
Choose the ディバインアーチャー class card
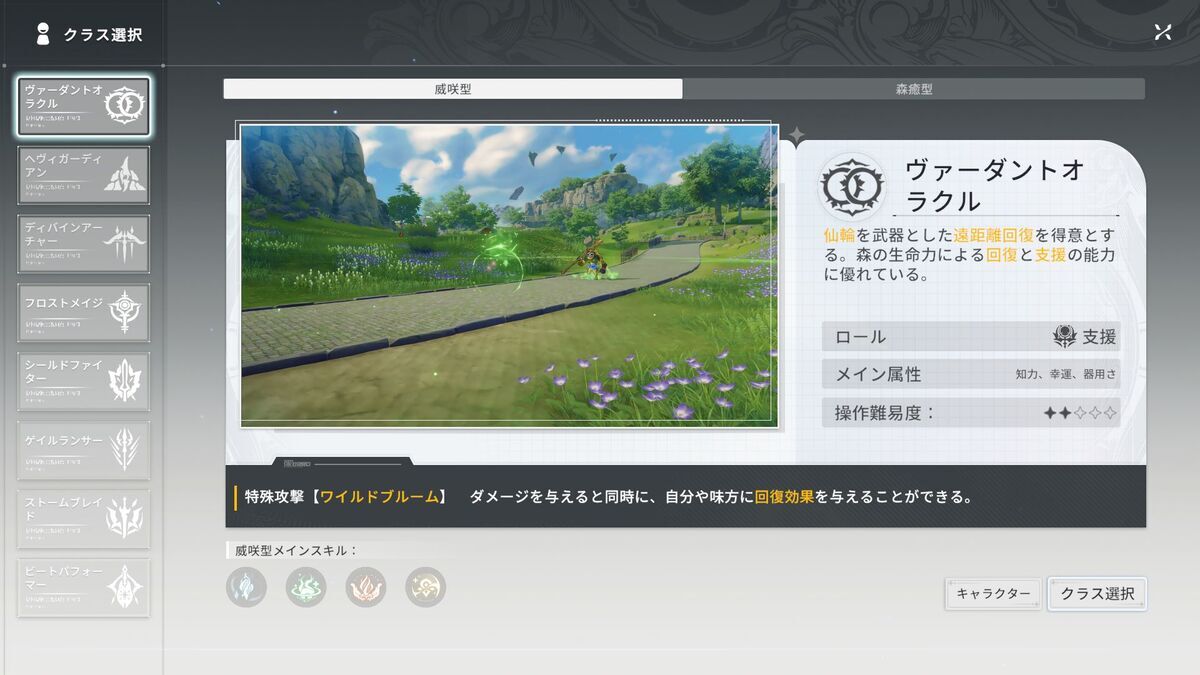point(84,244)
